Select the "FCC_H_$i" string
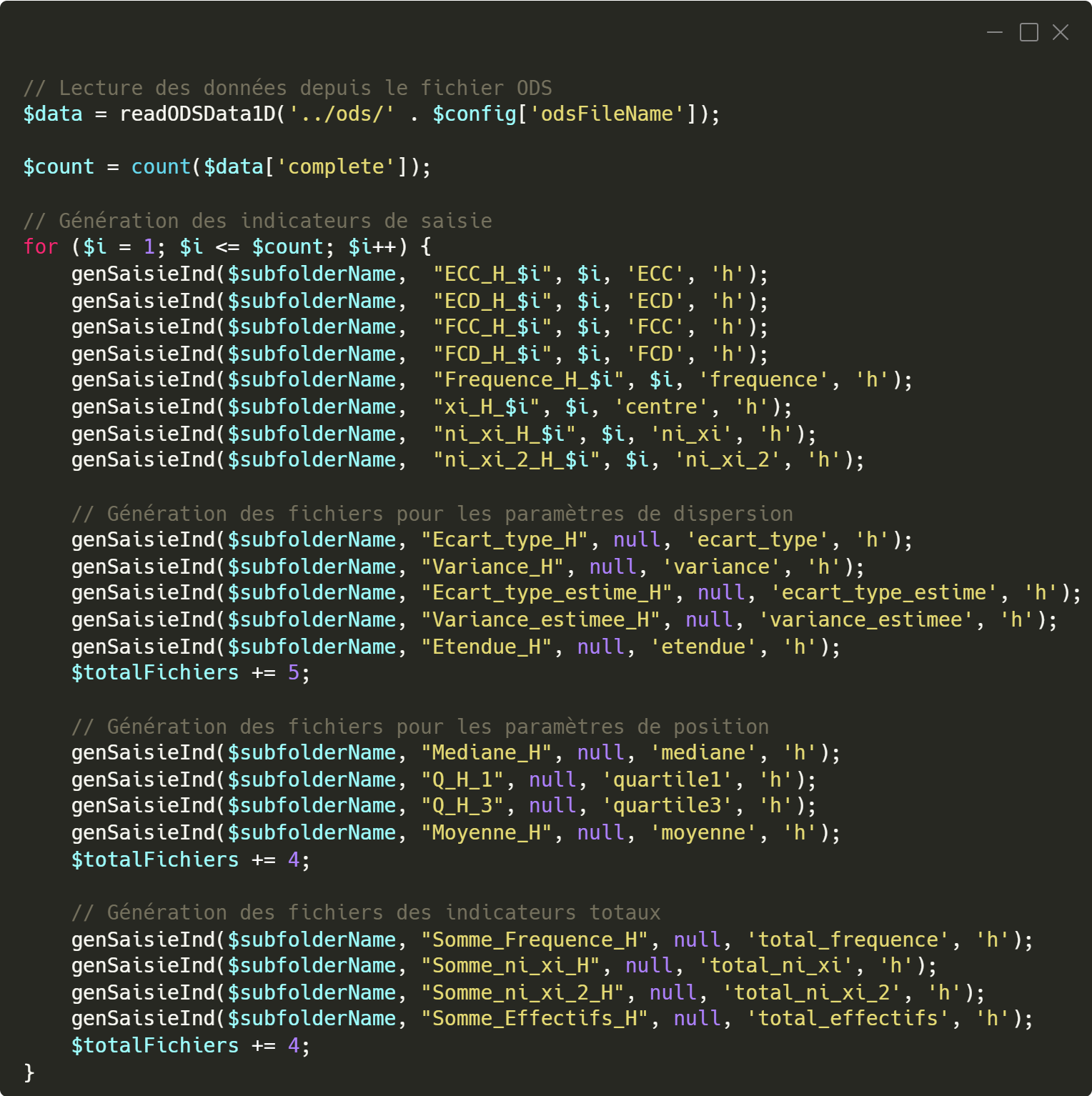Viewport: 1092px width, 1096px height. (x=492, y=327)
